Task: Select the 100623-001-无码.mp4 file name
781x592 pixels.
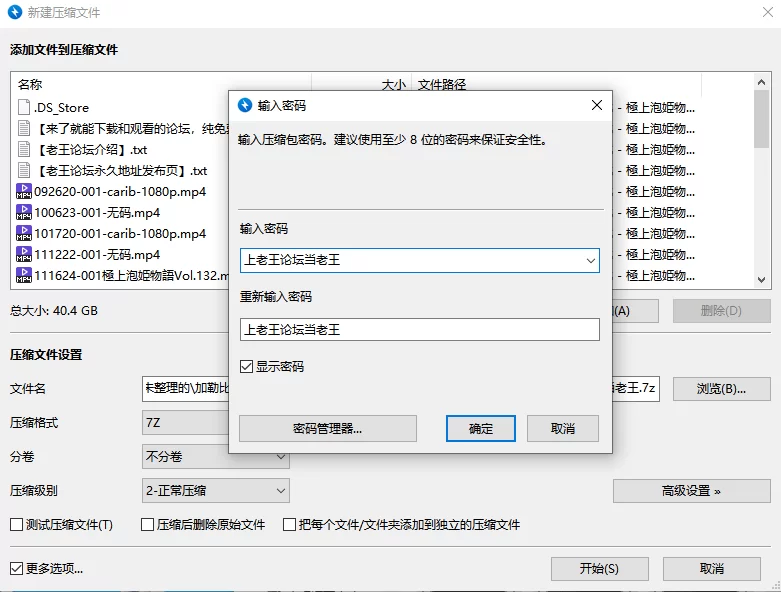Action: pyautogui.click(x=97, y=213)
